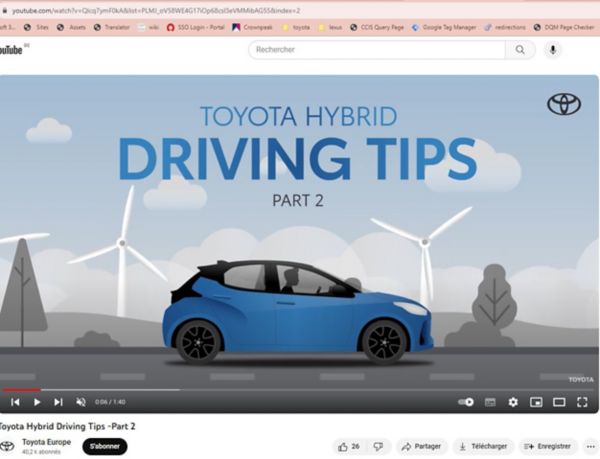Screen dimensions: 600x459
Task: Click the video title below the player
Action: click(67, 426)
